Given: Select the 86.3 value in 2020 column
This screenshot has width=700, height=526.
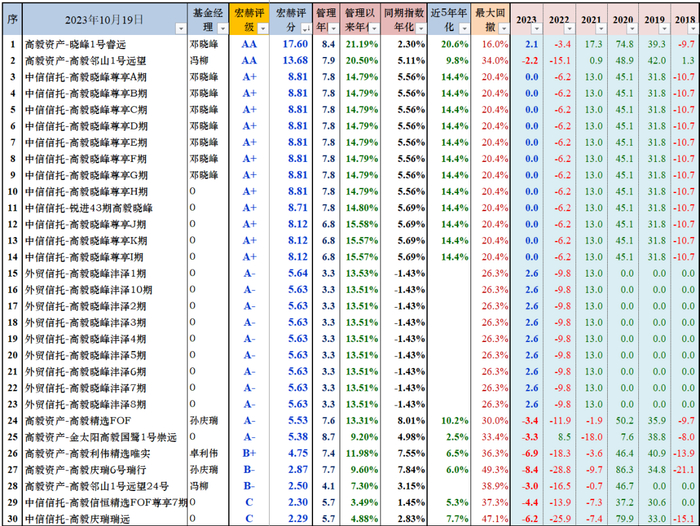Looking at the screenshot, I should click(623, 470).
